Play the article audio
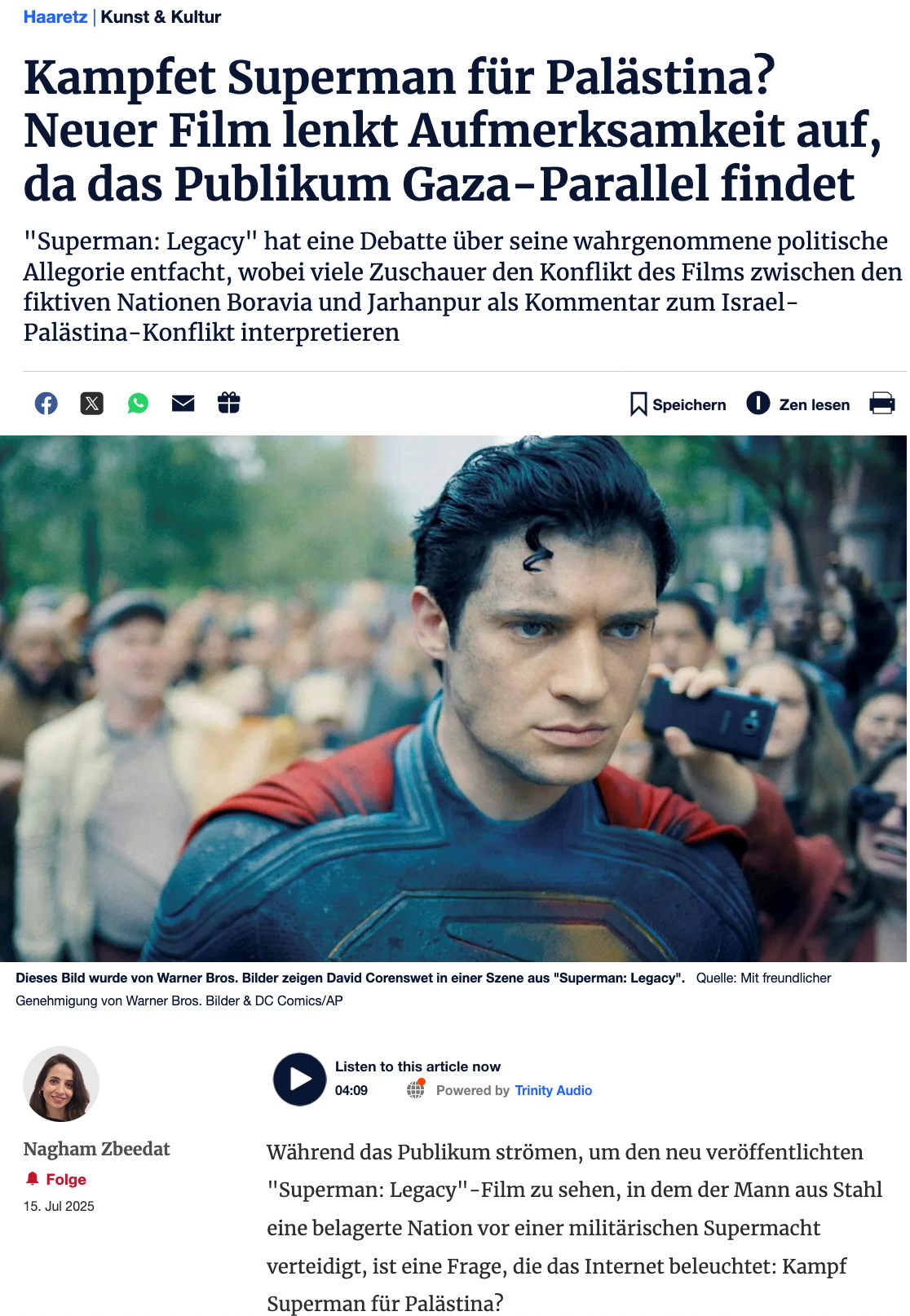The width and height of the screenshot is (910, 1316). click(300, 1079)
